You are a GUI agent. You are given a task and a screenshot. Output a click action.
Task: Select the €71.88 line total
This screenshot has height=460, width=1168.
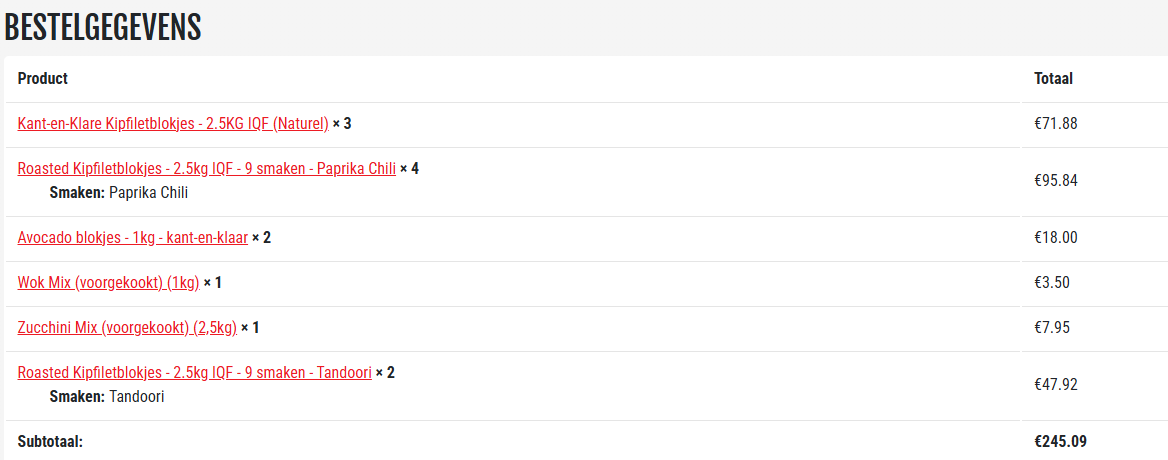1055,125
